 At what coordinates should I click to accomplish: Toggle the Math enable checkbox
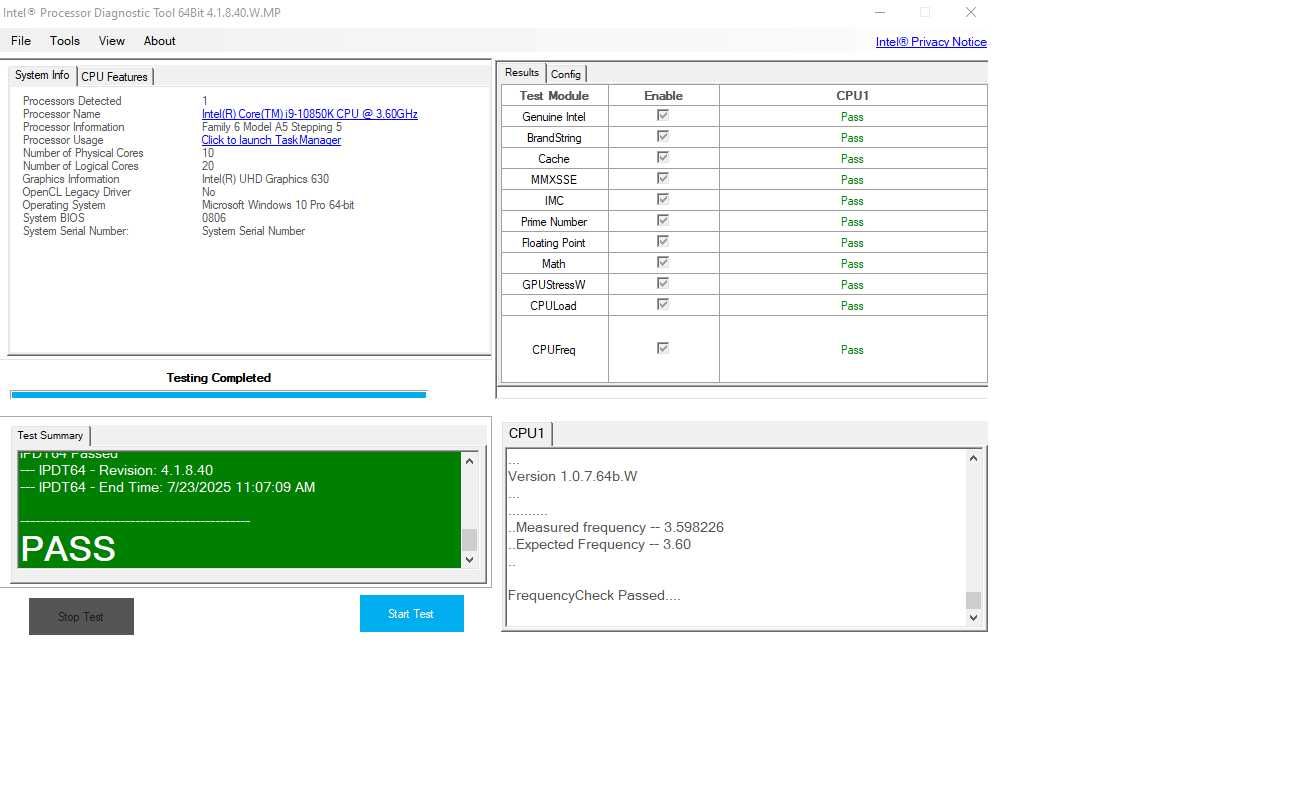pos(662,262)
